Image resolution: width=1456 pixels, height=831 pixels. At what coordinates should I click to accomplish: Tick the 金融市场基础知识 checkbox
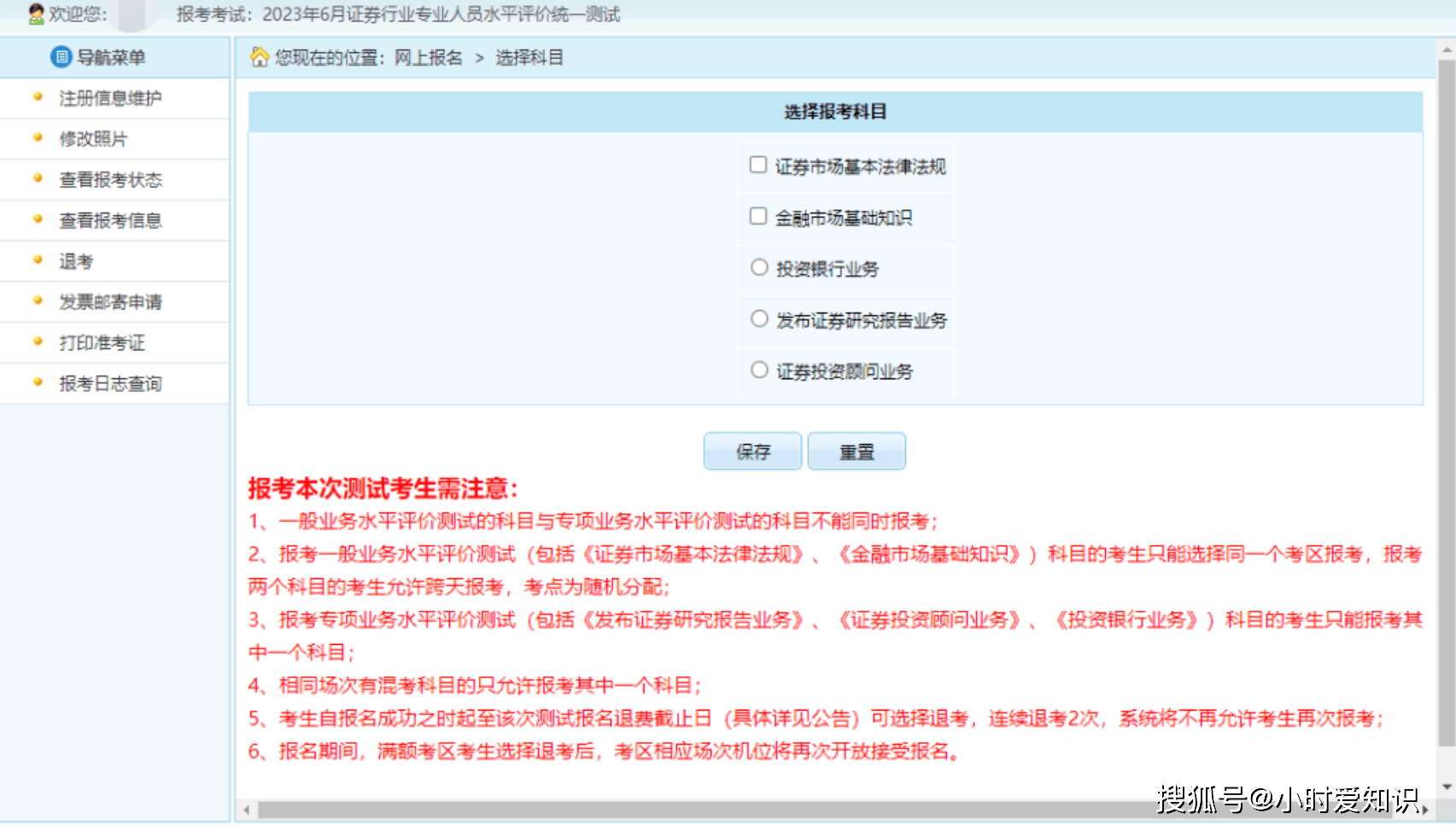click(757, 216)
